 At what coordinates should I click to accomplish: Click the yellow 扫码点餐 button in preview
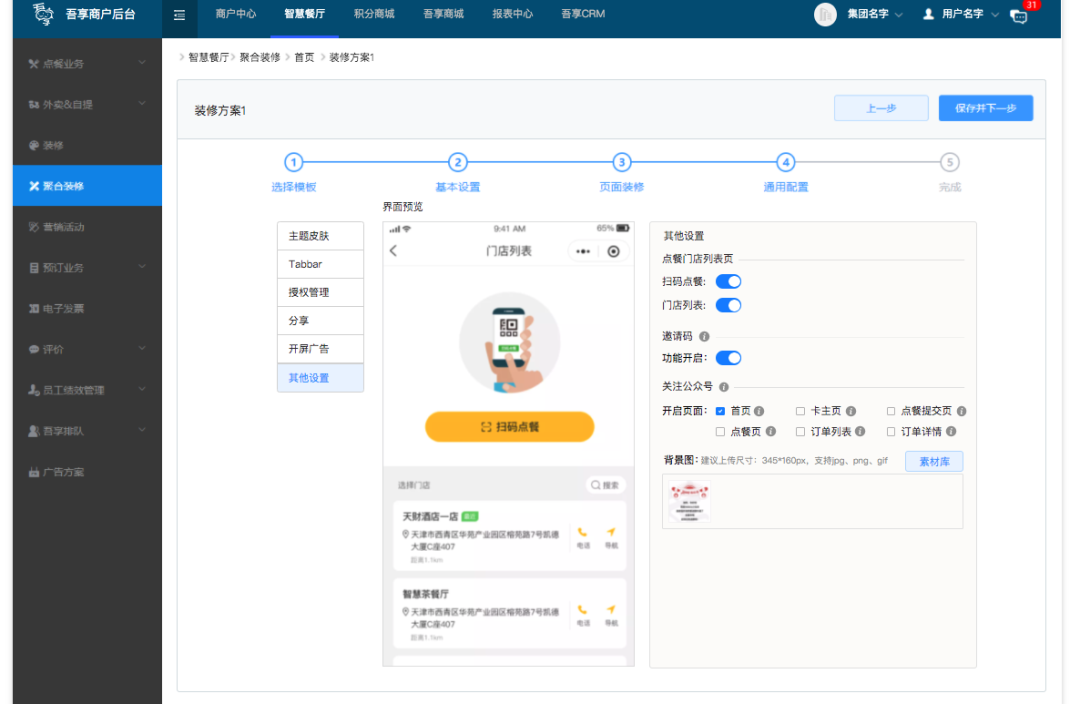coord(510,427)
